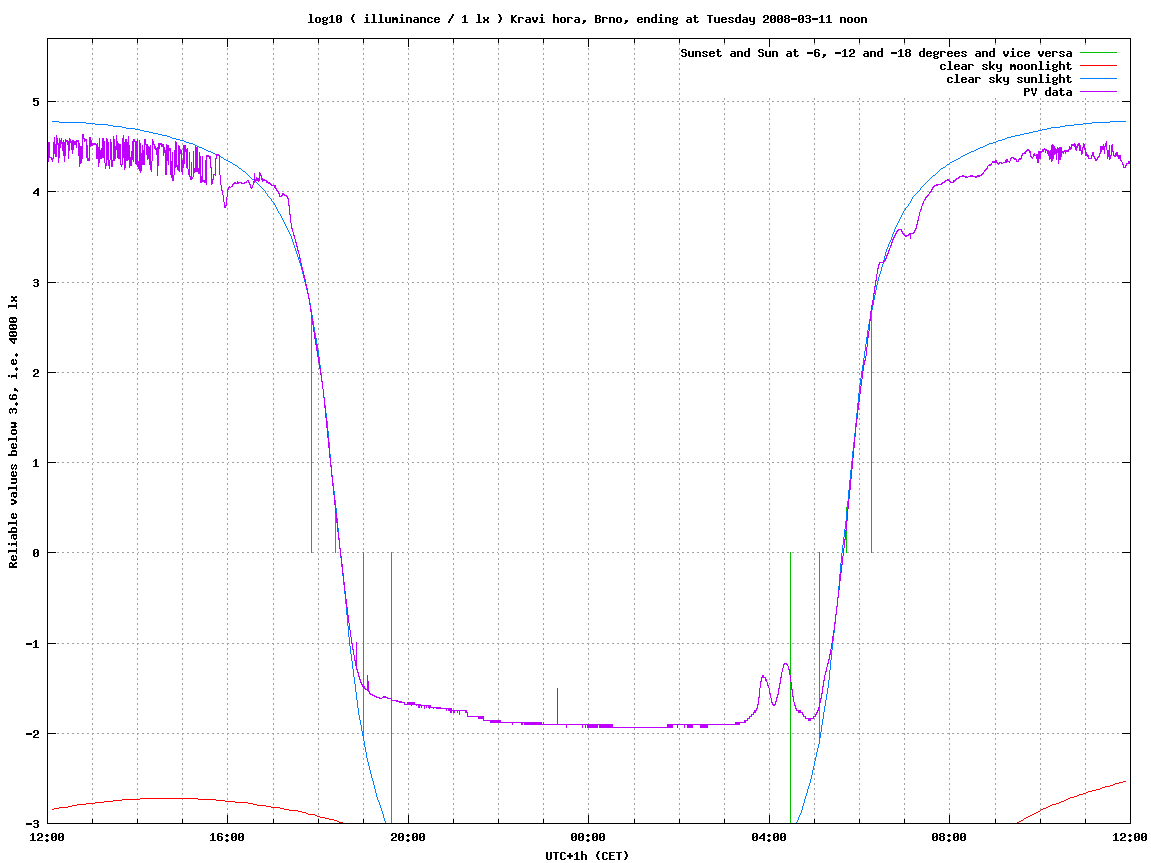Click the green legend line sample
The image size is (1151, 863).
click(1098, 53)
